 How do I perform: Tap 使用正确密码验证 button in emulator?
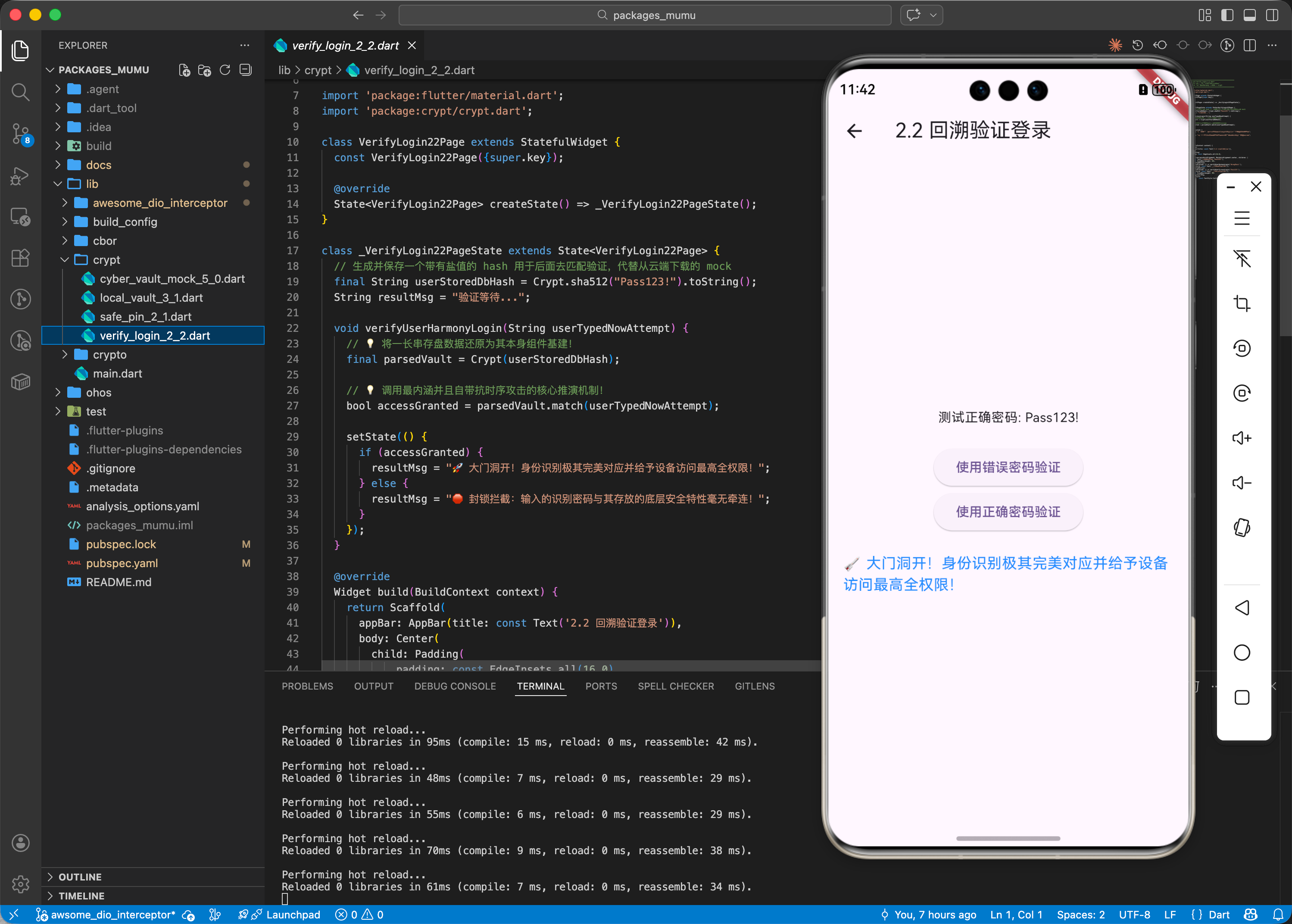(x=1008, y=512)
